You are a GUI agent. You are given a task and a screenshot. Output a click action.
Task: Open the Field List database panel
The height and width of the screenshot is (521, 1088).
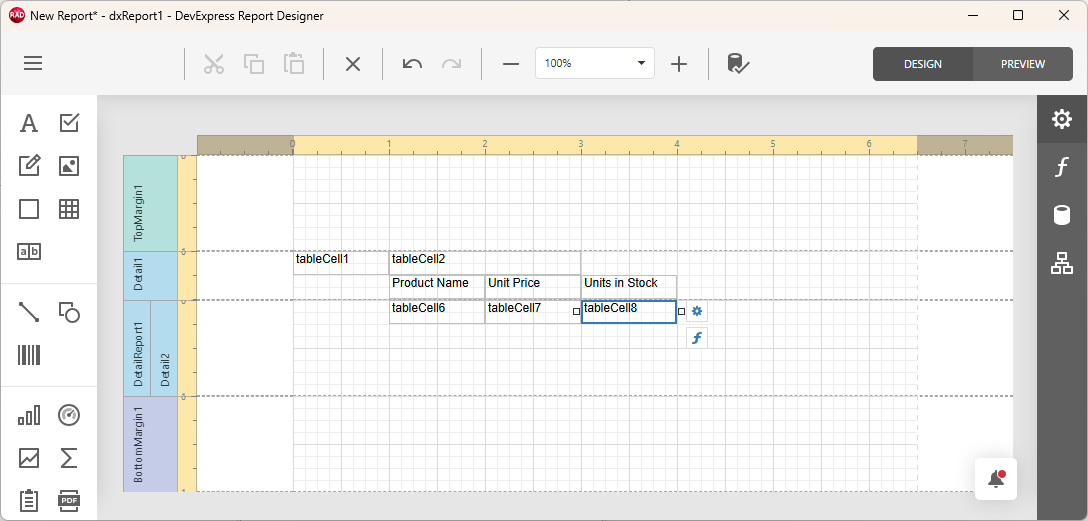click(x=1062, y=215)
